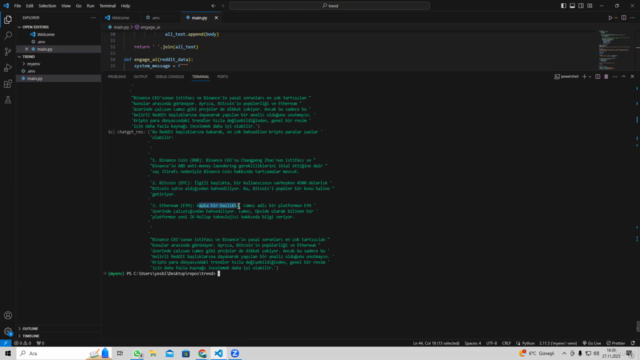Screen dimensions: 640x360
Task: Maximize the terminal panel size
Action: (624, 76)
